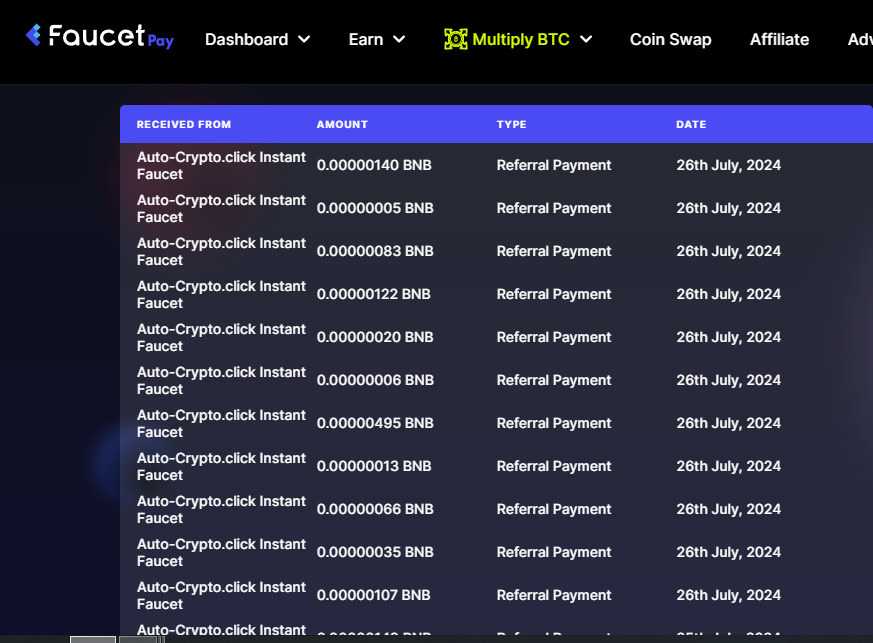Select the 0.00000020 BNB amount
The height and width of the screenshot is (643, 873).
(375, 337)
